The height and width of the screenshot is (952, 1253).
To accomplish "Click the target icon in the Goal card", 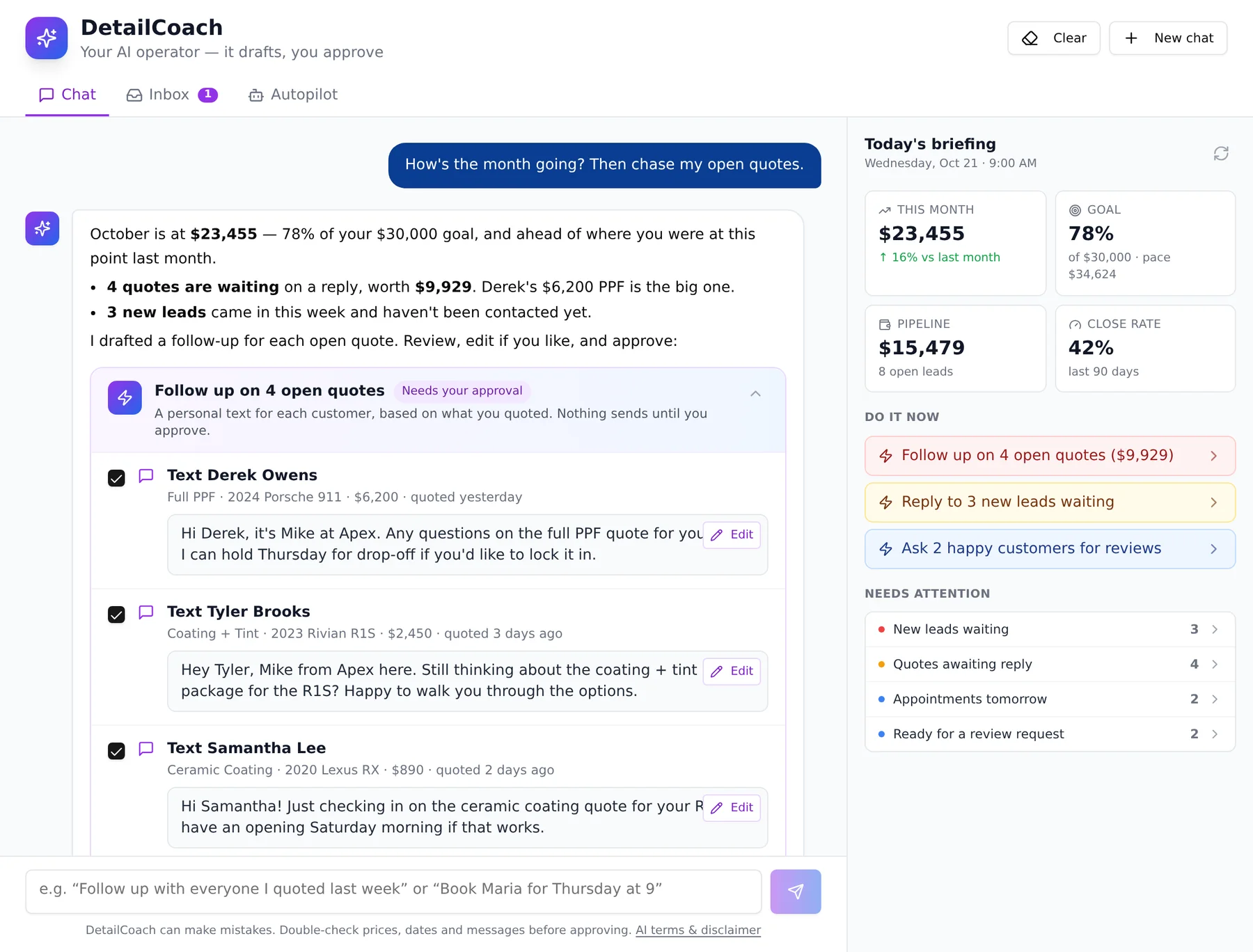I will [x=1075, y=210].
